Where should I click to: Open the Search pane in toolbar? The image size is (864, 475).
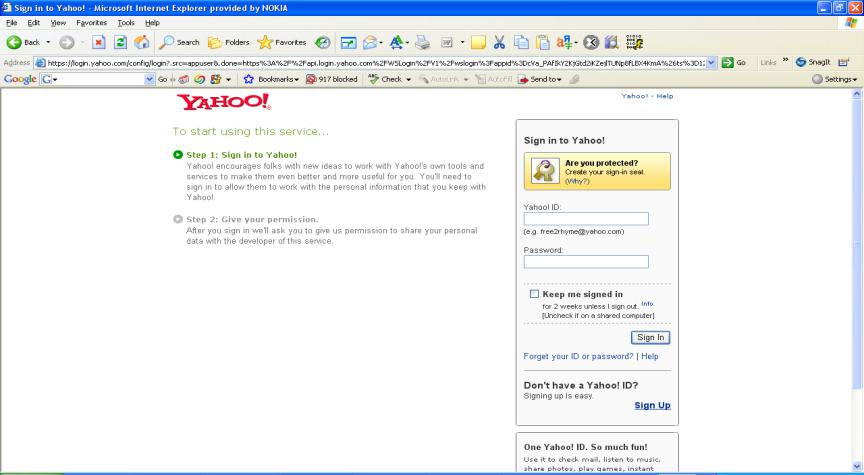180,42
